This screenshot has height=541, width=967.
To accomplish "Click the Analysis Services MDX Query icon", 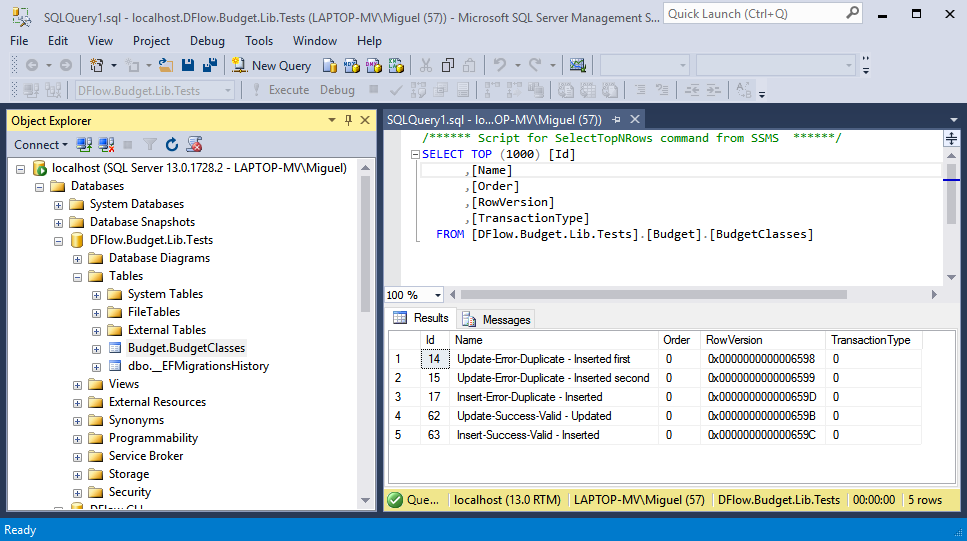I will pyautogui.click(x=352, y=65).
